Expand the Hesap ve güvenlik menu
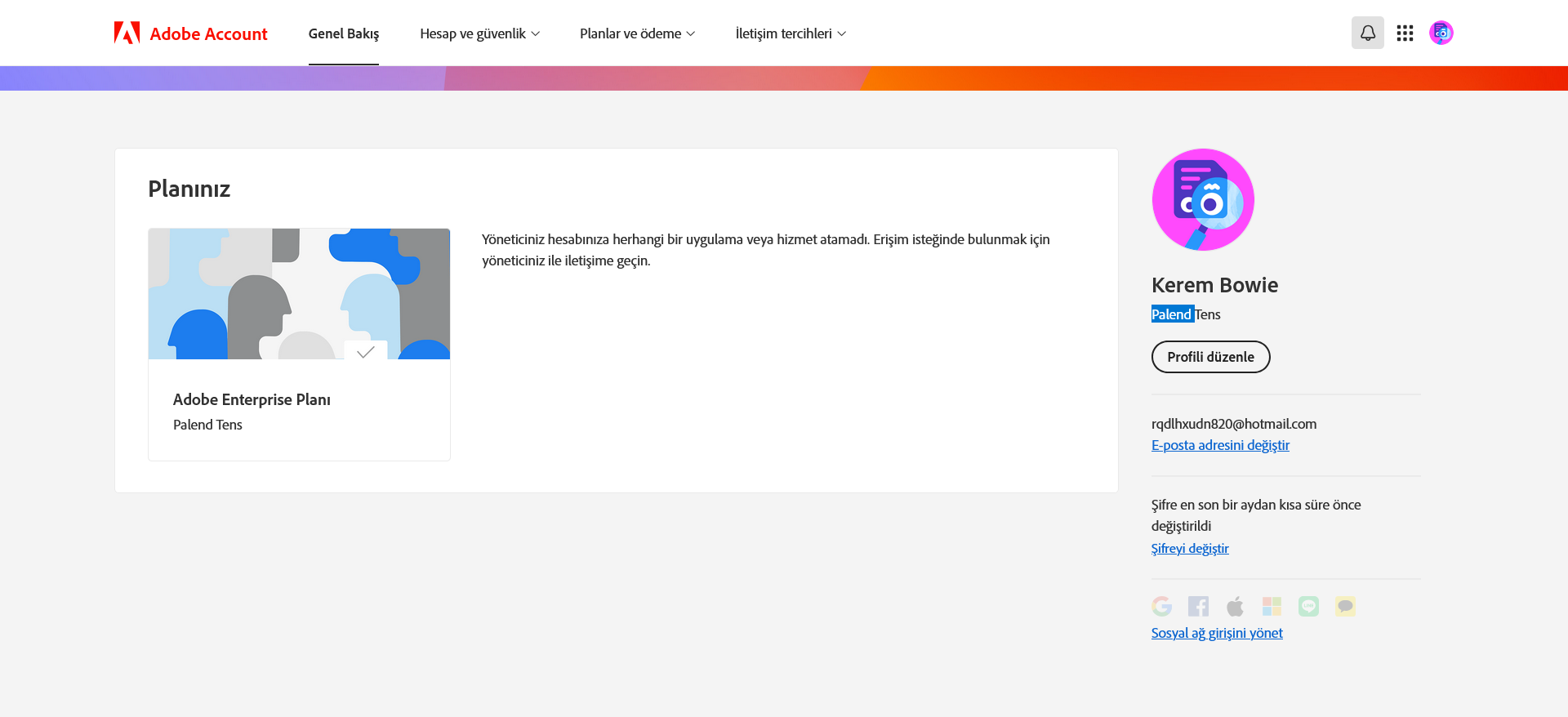Viewport: 1568px width, 717px height. [x=480, y=33]
